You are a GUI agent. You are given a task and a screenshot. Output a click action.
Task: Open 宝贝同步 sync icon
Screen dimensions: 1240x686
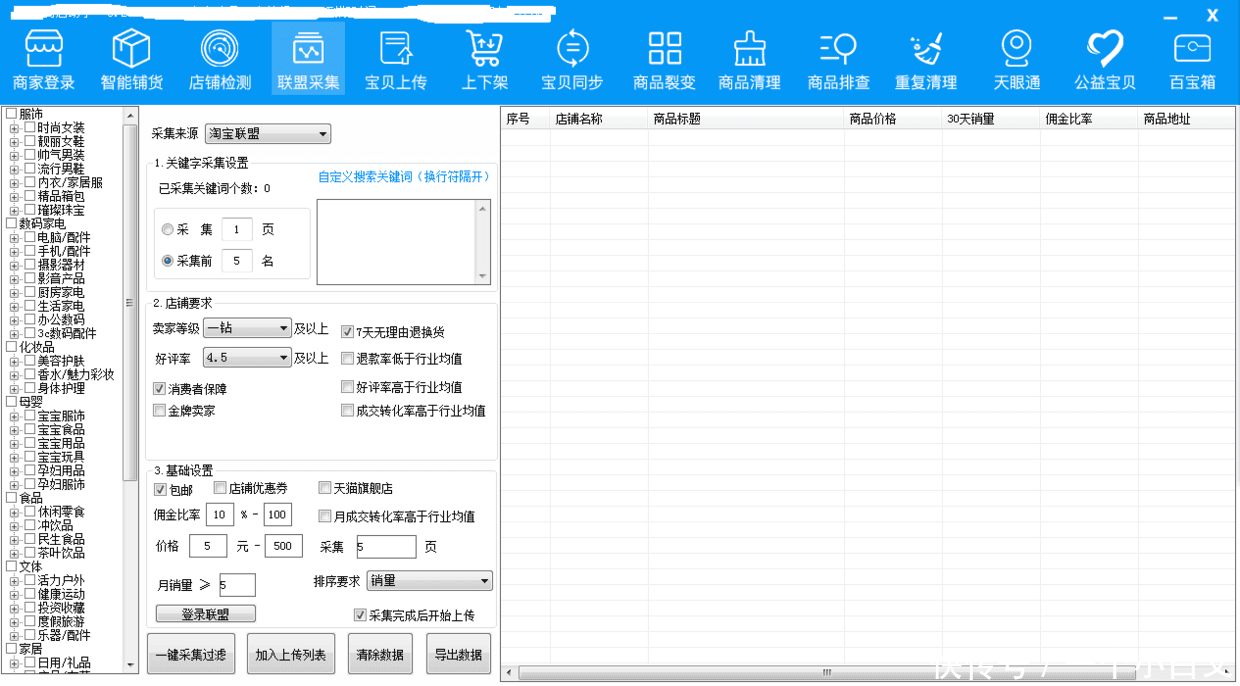[572, 49]
